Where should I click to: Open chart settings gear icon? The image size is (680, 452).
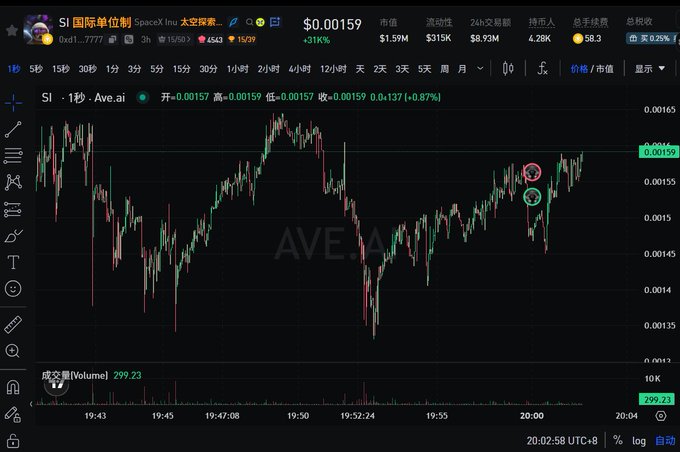[x=660, y=416]
